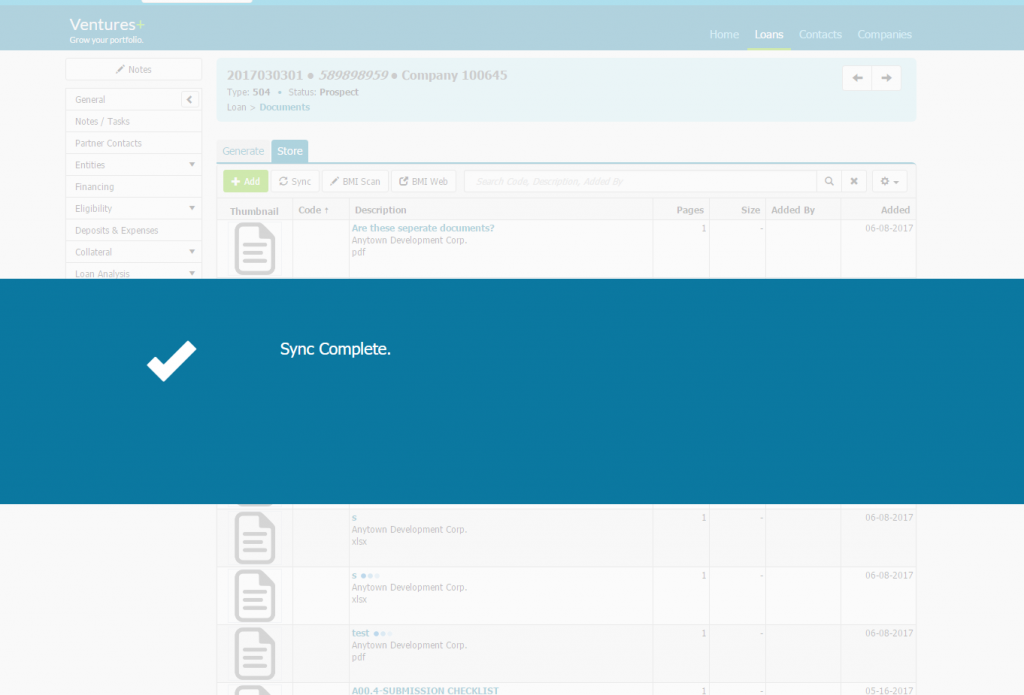Click the 'Company 100645' header text
Screen dimensions: 1024x695
454,75
